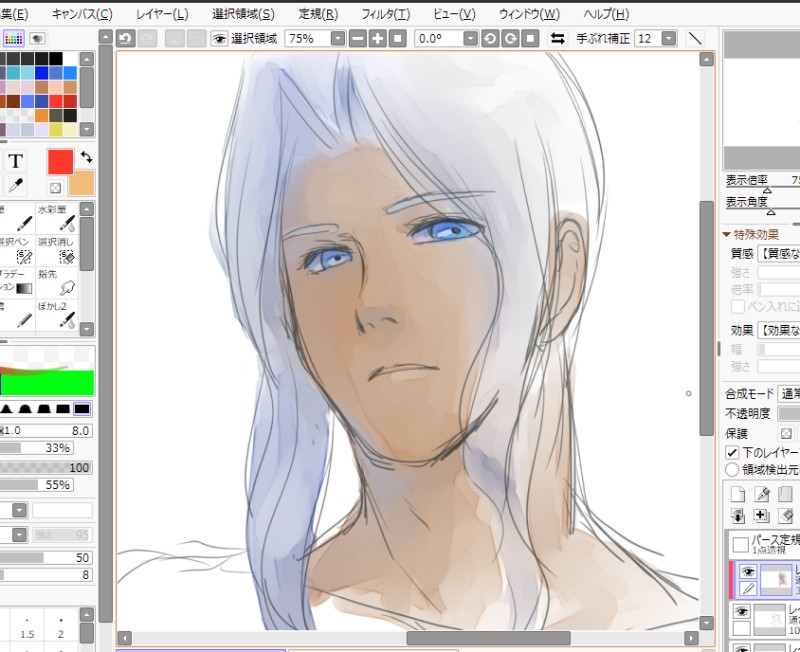The height and width of the screenshot is (652, 800).
Task: Open the フィルタ(T) menu
Action: (x=386, y=14)
